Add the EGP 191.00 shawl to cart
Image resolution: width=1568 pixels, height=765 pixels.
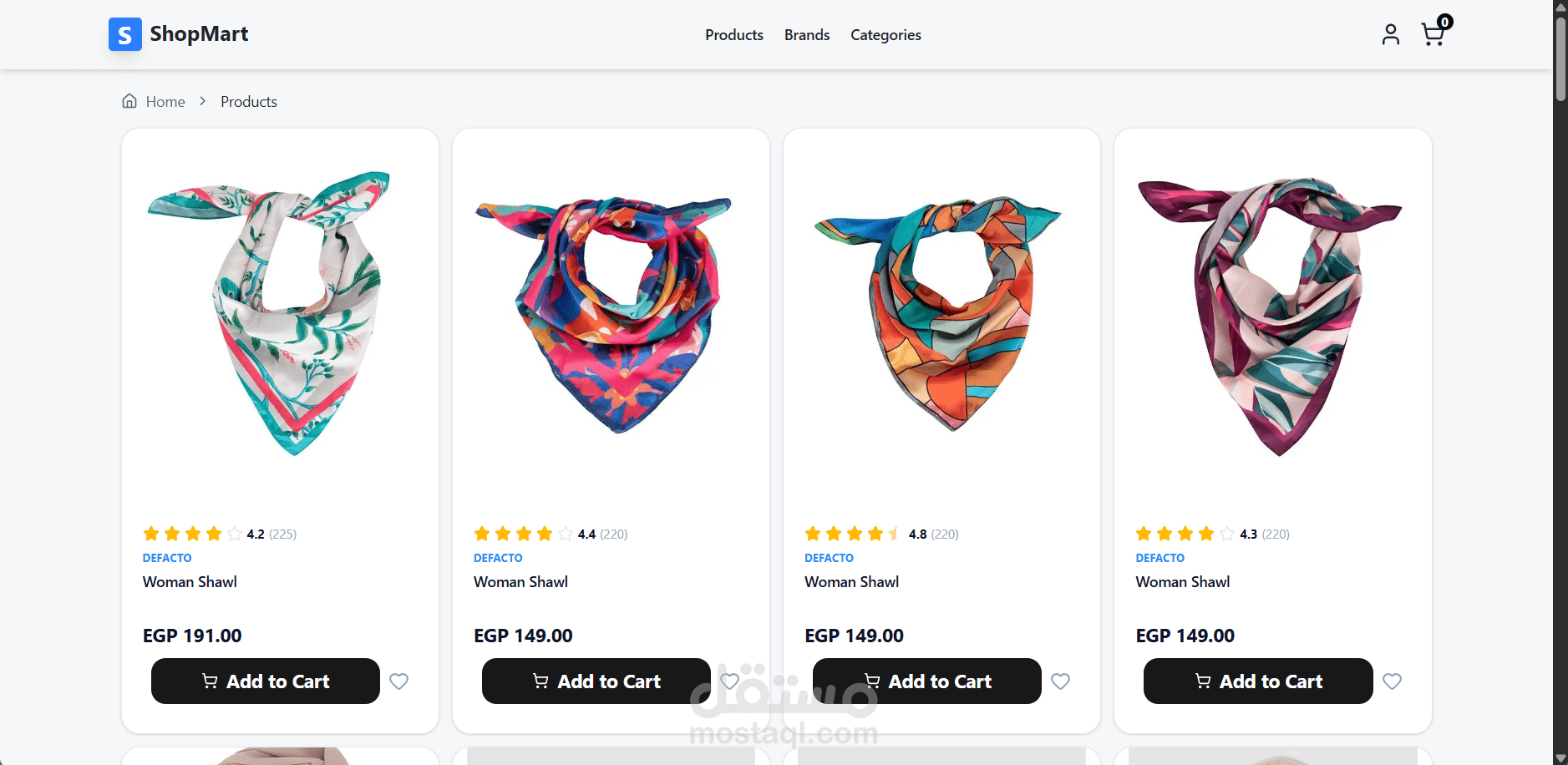[x=266, y=681]
